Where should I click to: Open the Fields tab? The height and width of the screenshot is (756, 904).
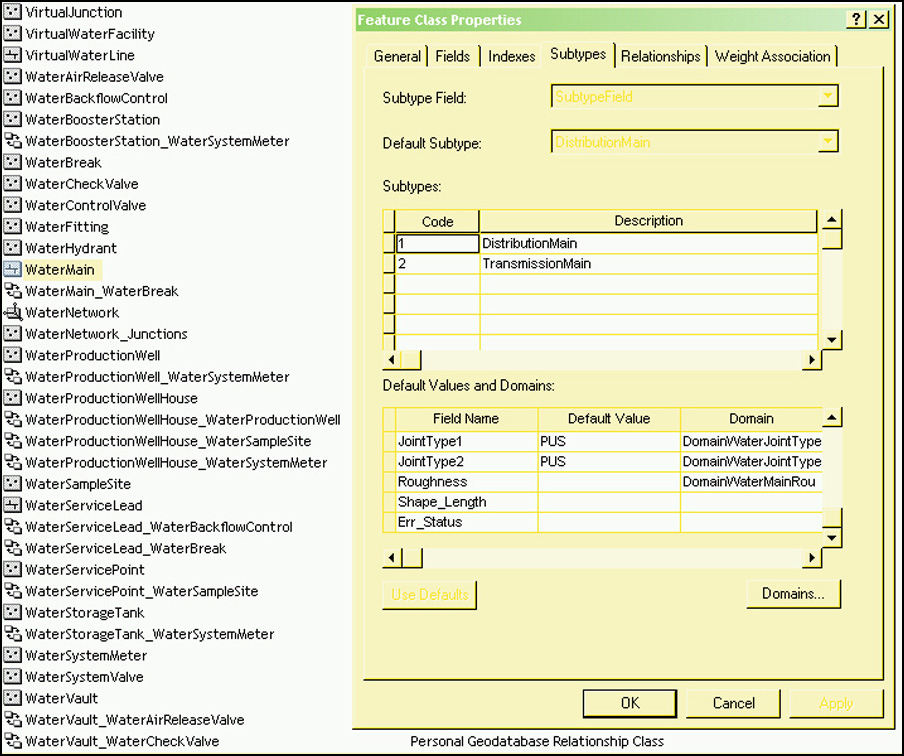coord(453,57)
